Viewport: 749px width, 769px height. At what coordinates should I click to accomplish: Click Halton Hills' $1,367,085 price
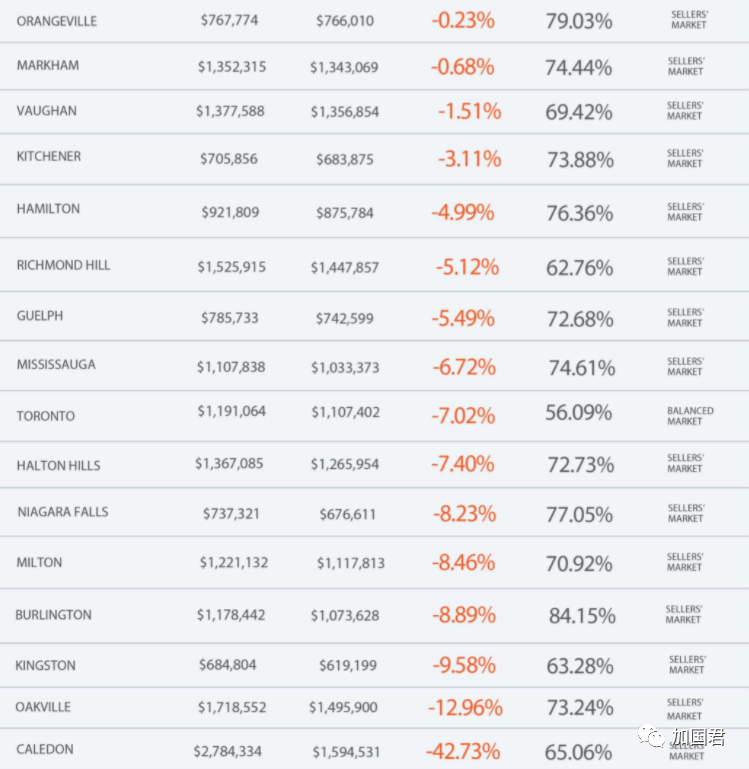[229, 463]
